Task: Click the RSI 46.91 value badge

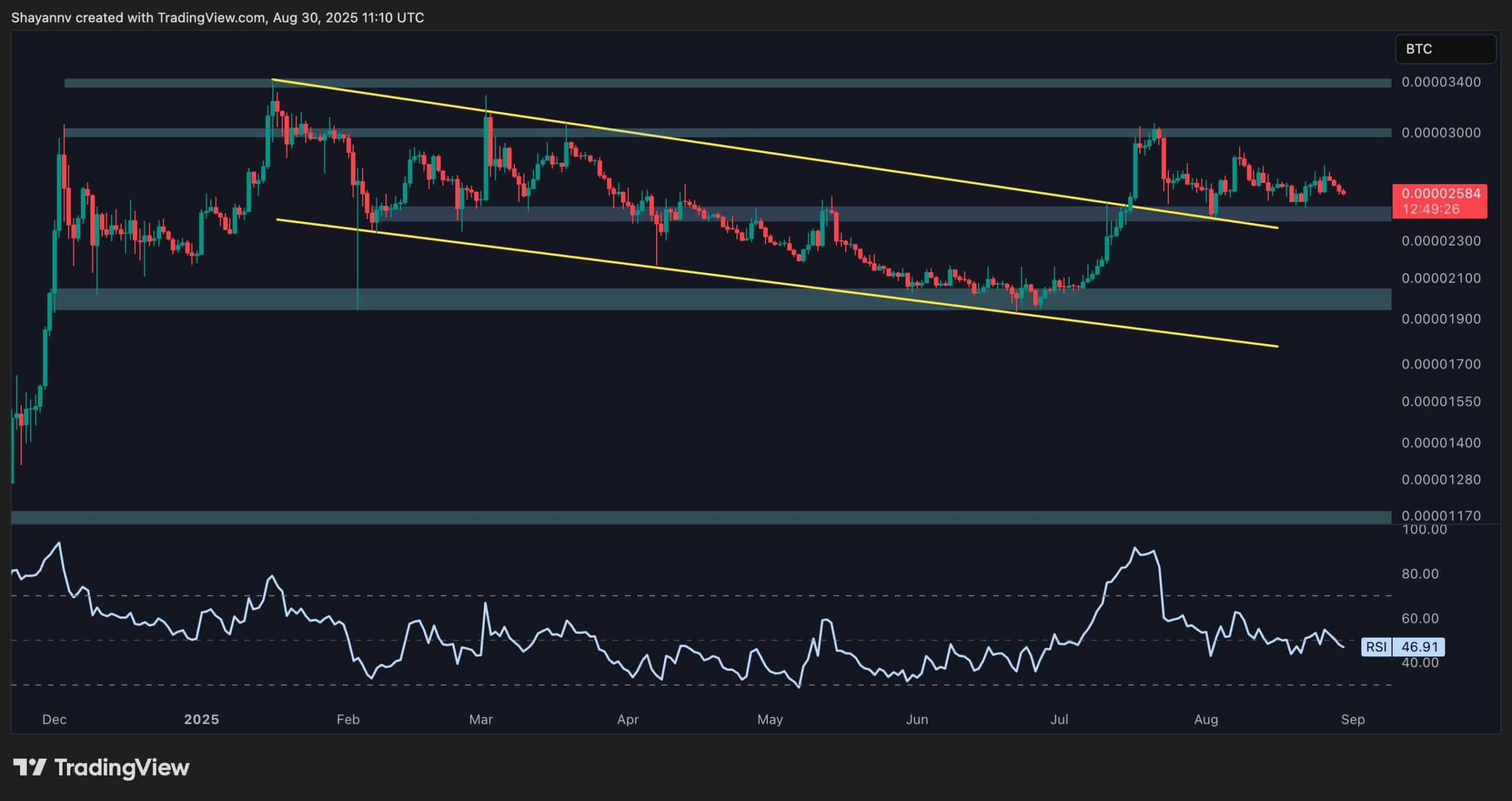Action: (x=1419, y=647)
